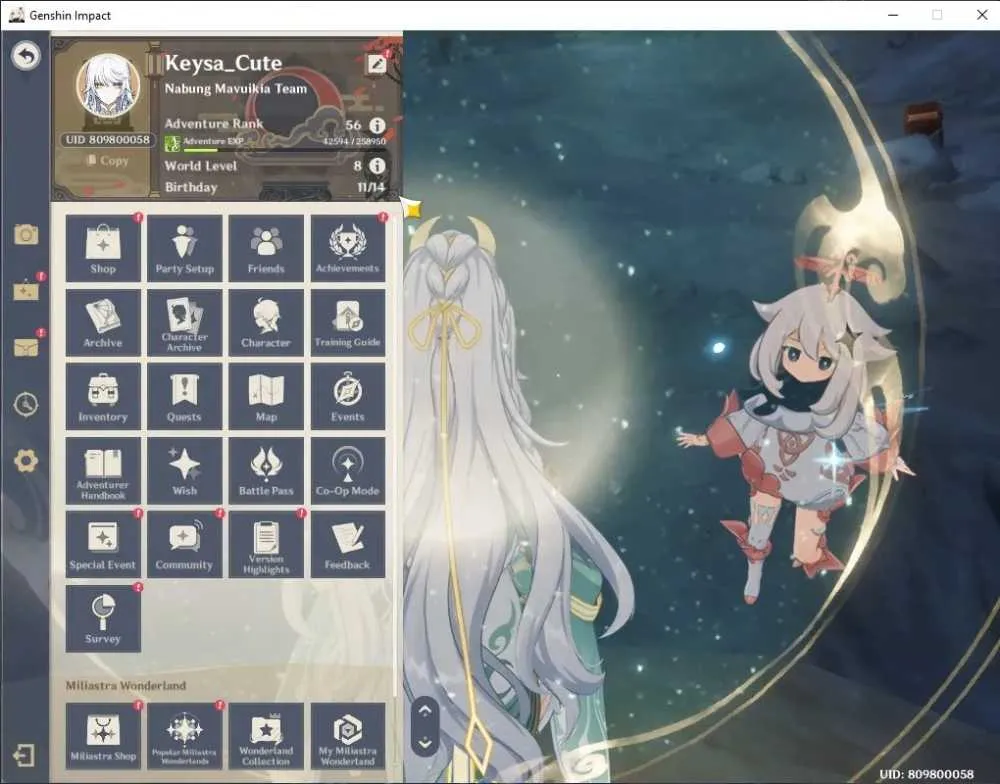Open the Adventurer Handbook
Screen dimensions: 1000x784
103,470
